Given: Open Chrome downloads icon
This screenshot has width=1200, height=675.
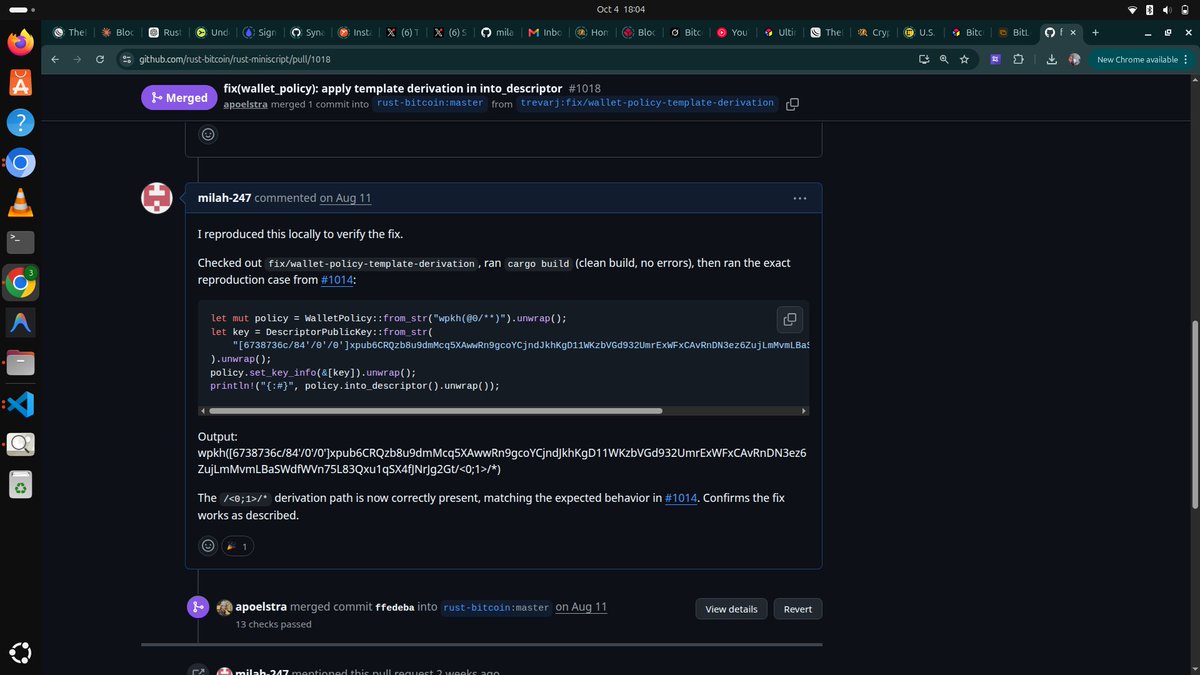Looking at the screenshot, I should pyautogui.click(x=1052, y=59).
